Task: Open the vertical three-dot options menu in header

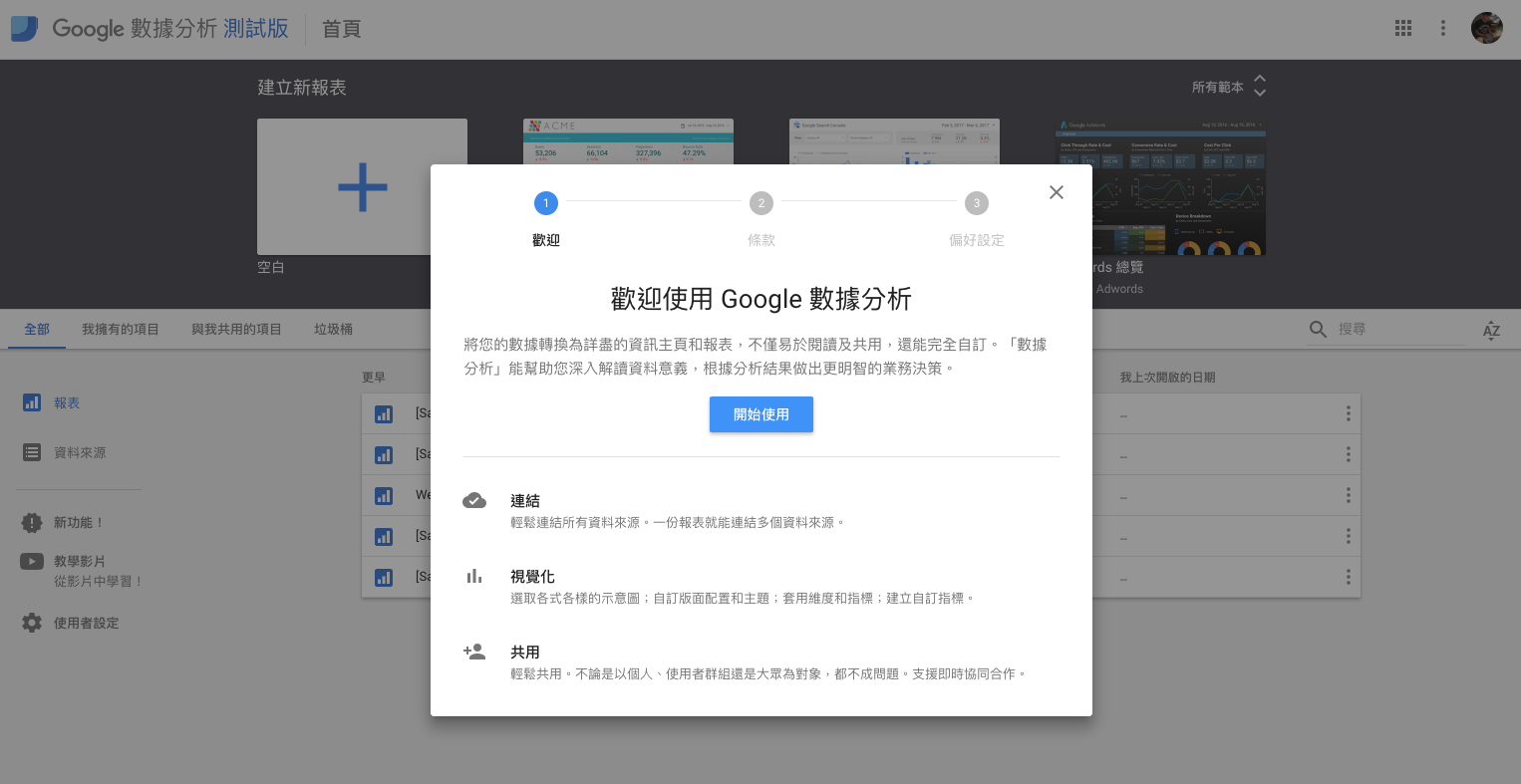Action: tap(1442, 29)
